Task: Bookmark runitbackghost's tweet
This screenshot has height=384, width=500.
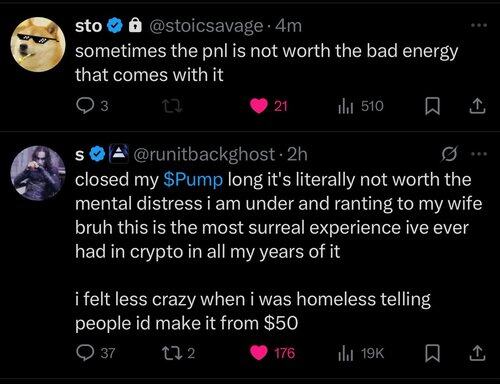Action: tap(433, 353)
